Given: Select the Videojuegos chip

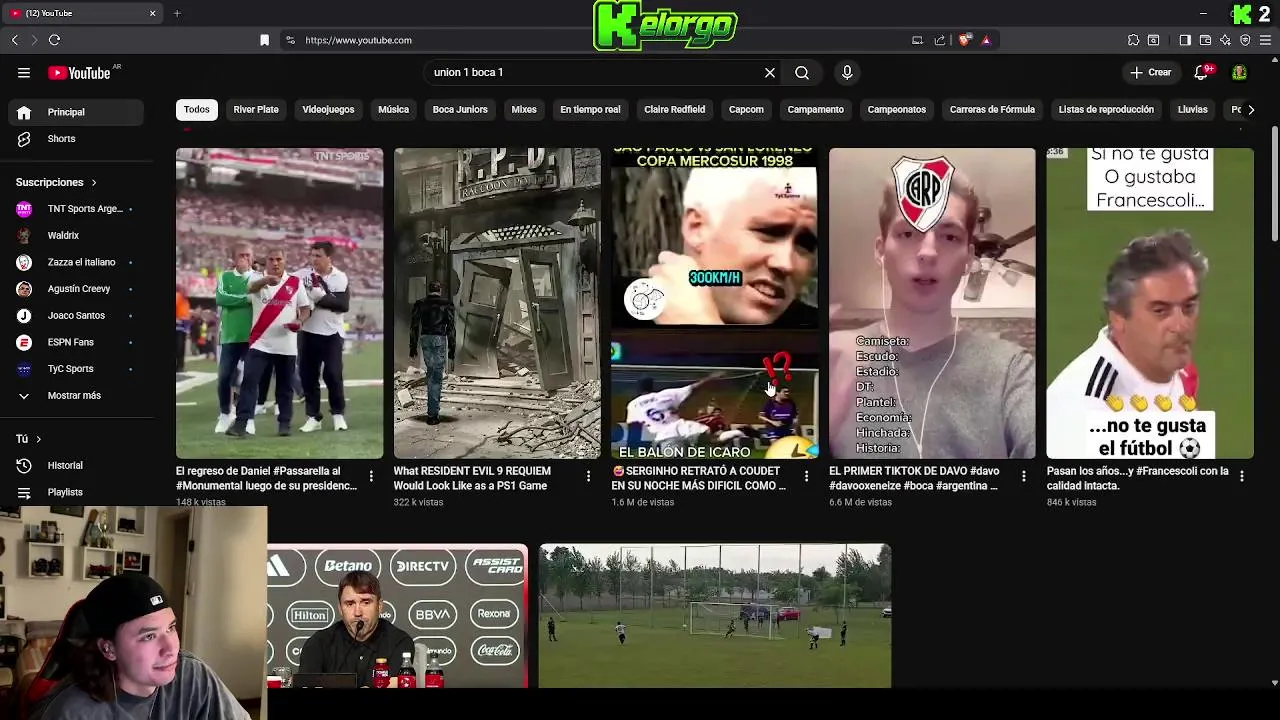Looking at the screenshot, I should coord(328,110).
